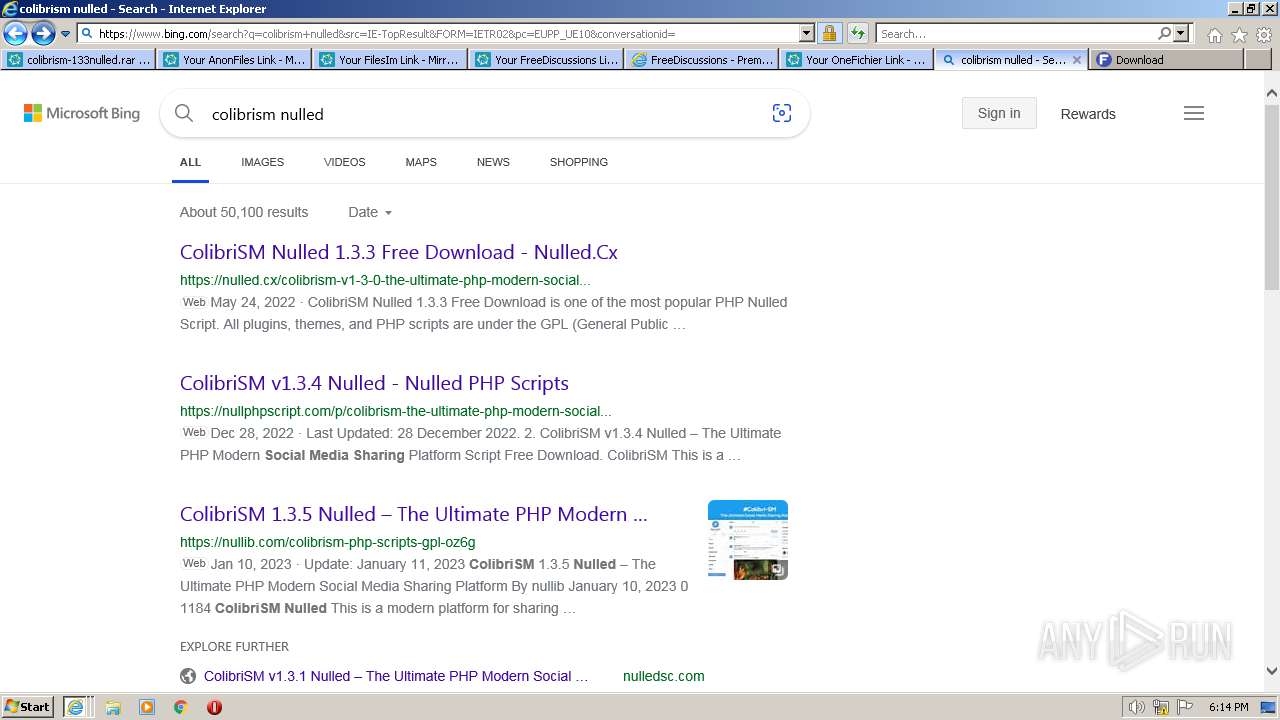Select the MAPS results tab

[x=421, y=162]
